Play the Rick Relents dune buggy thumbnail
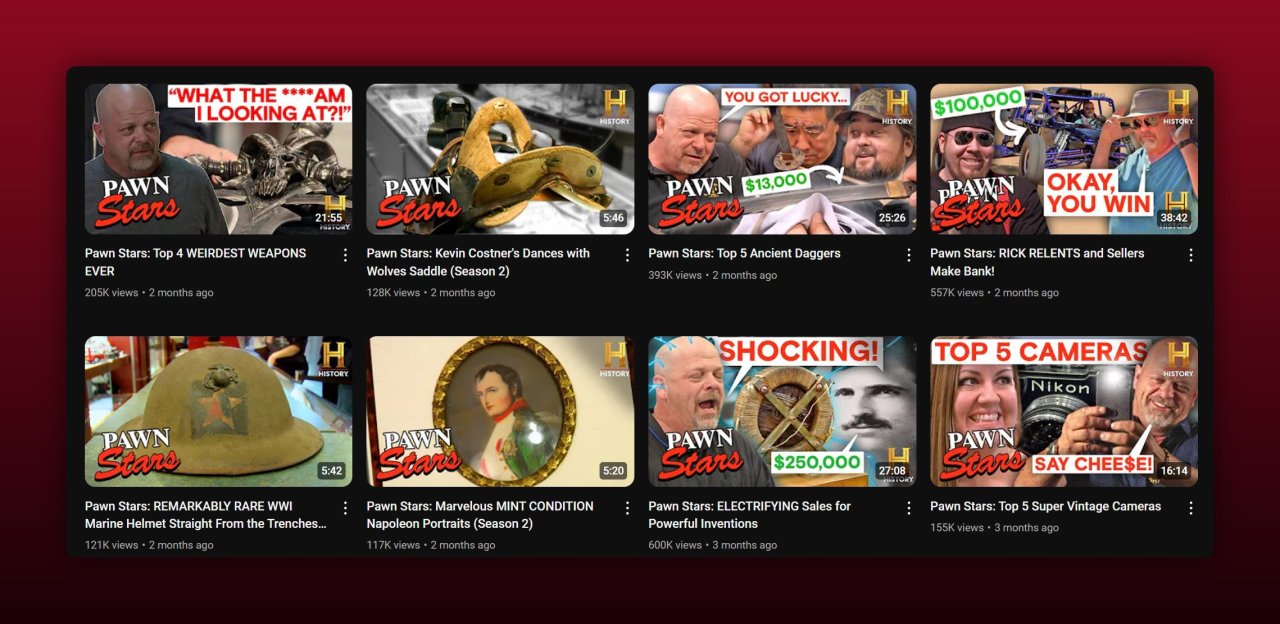The image size is (1280, 624). tap(1064, 159)
